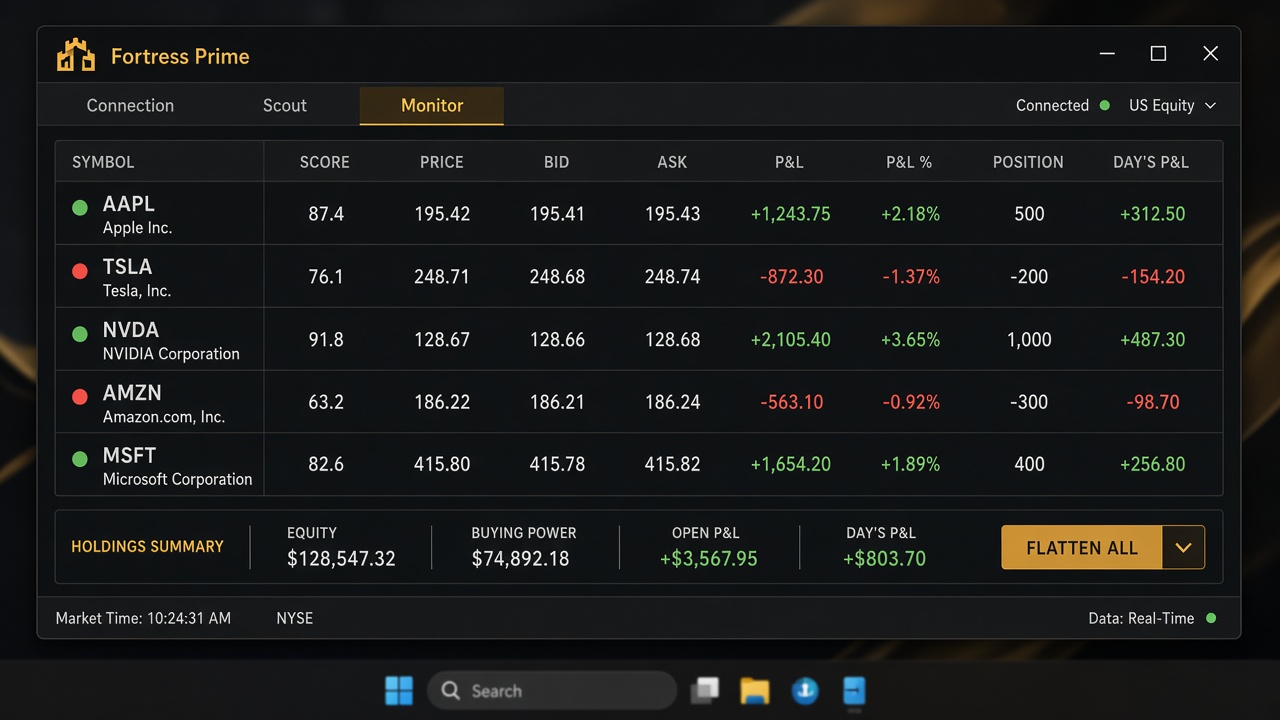Click the Microsoft Corporation company name
The height and width of the screenshot is (720, 1280).
(x=178, y=480)
